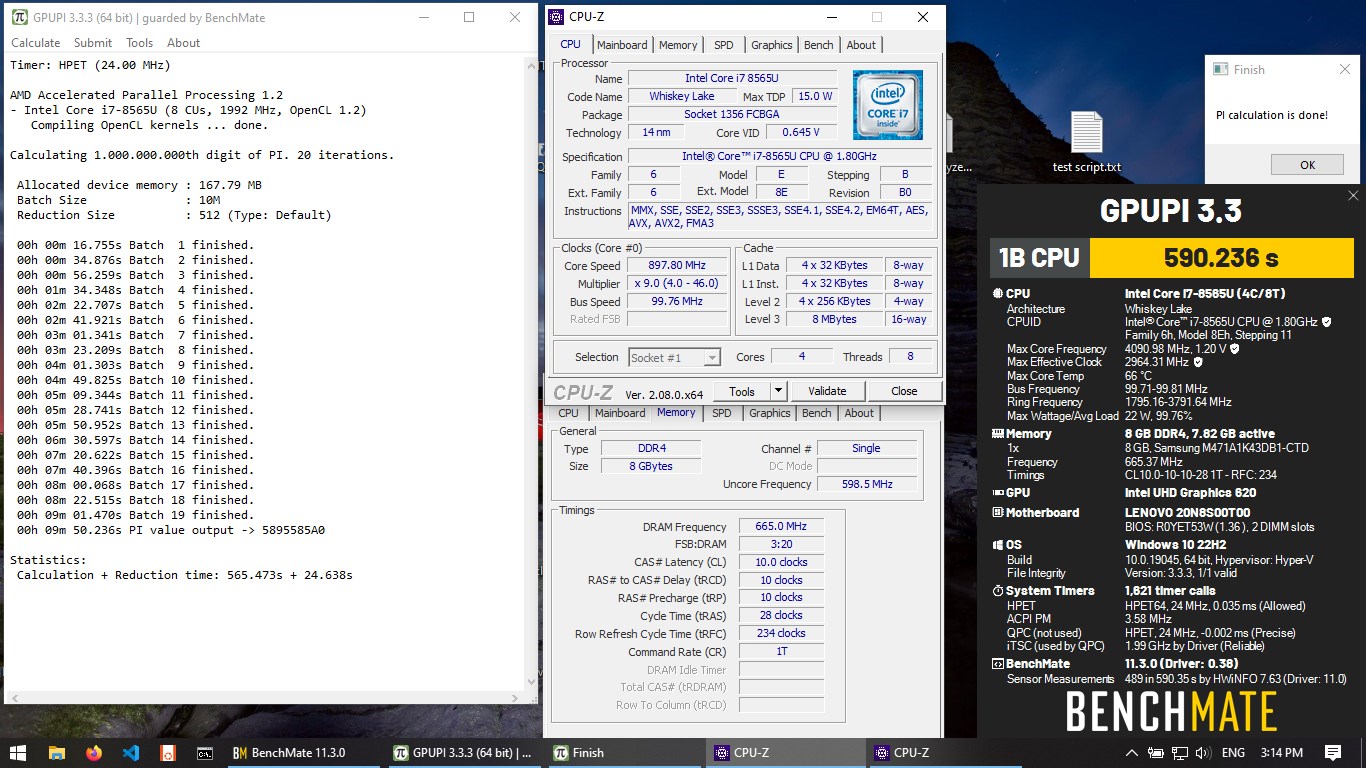Screen dimensions: 1366x768
Task: Expand the Tools dropdown arrow in CPU-Z
Action: pos(778,391)
